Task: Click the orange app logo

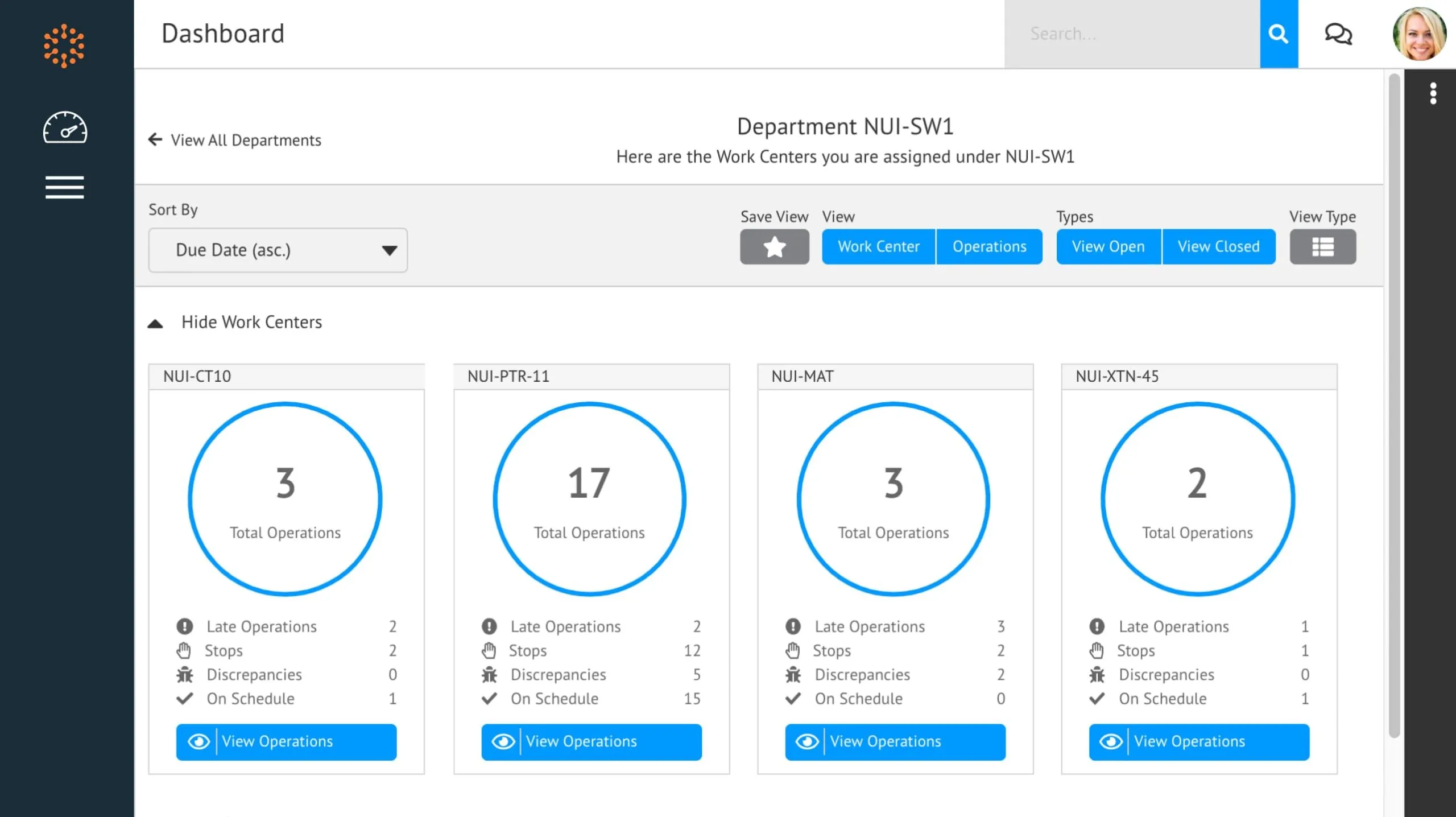Action: [64, 46]
